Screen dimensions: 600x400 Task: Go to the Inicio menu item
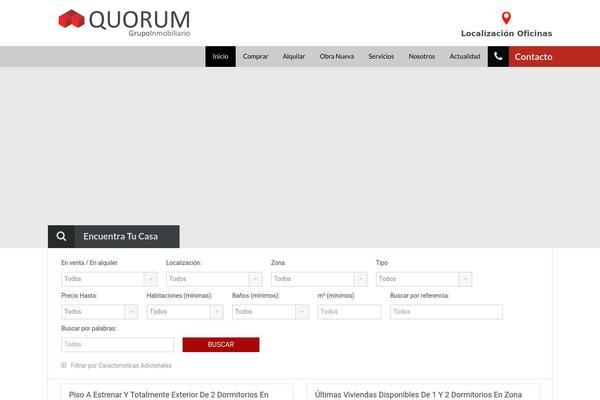coord(220,57)
